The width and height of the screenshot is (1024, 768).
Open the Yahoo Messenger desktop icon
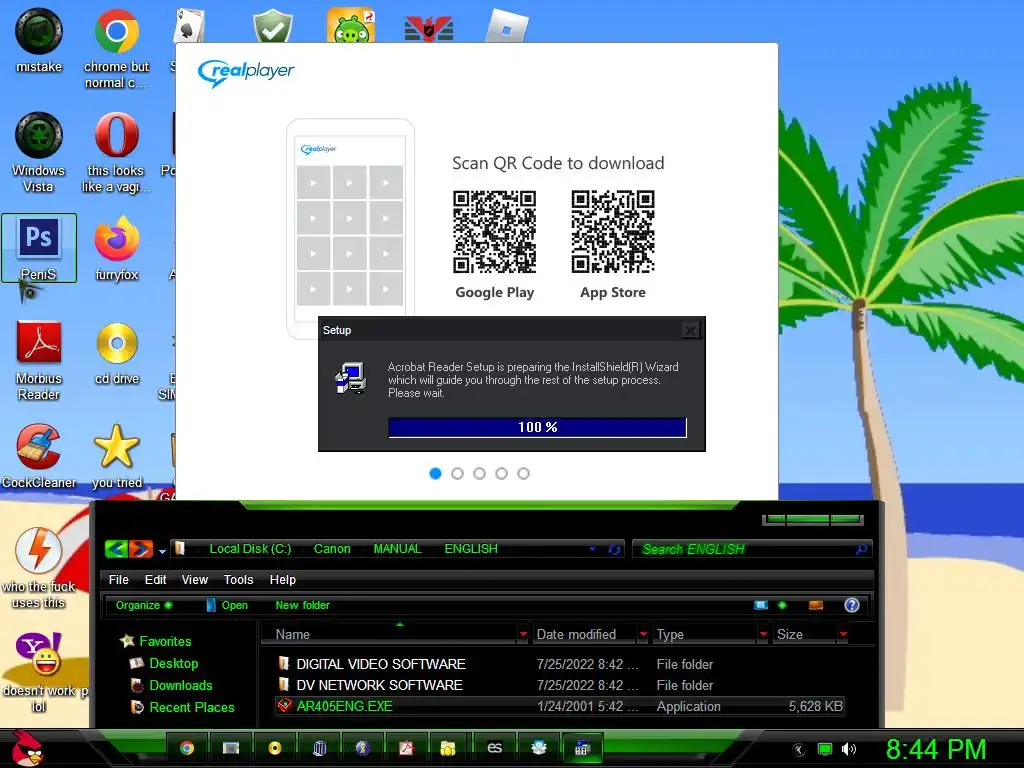click(x=39, y=654)
